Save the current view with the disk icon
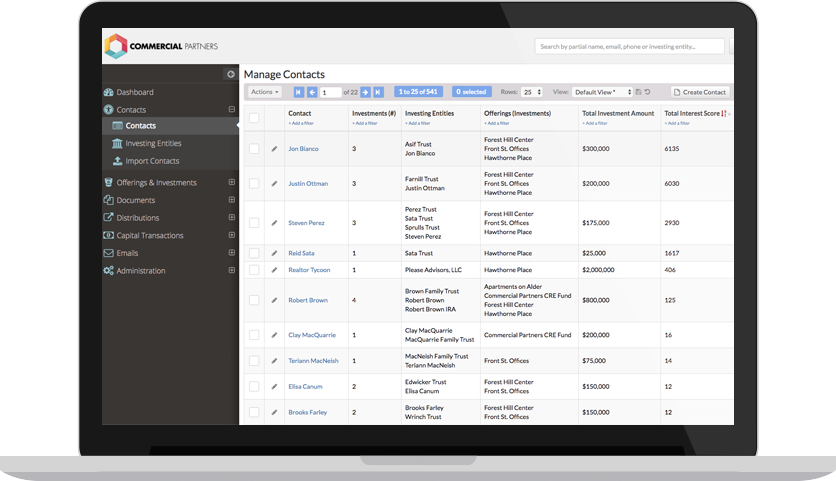This screenshot has height=481, width=836. coord(639,92)
